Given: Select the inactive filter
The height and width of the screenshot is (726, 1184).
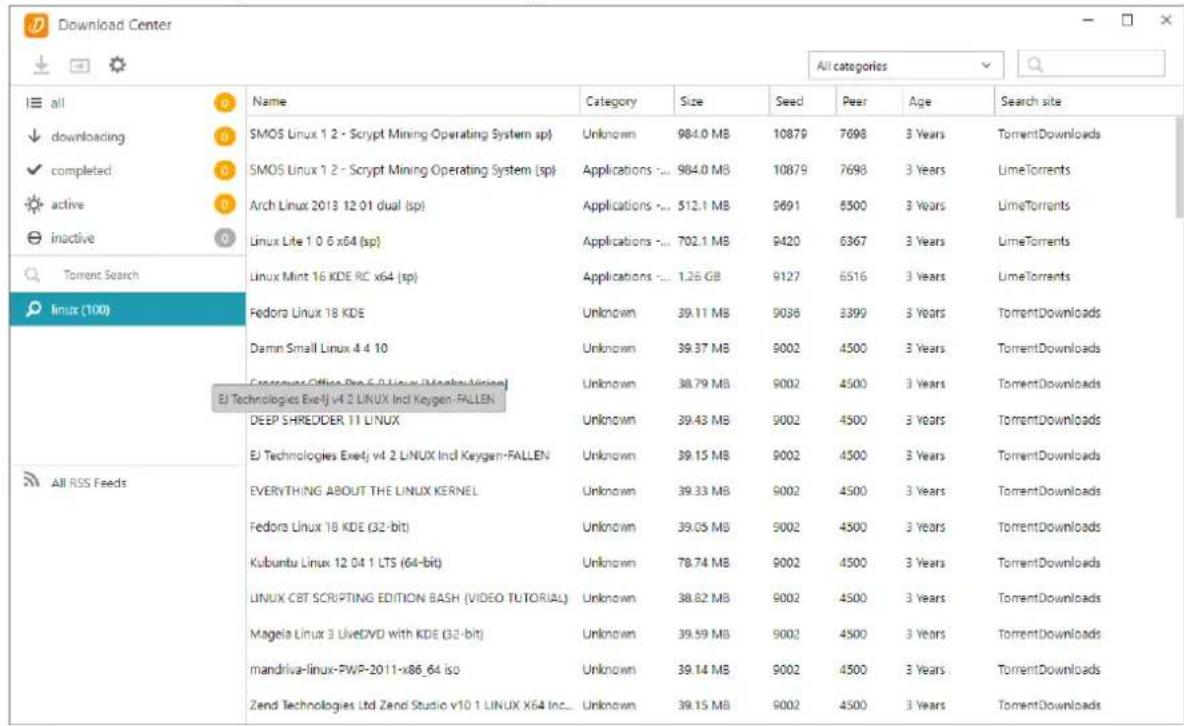Looking at the screenshot, I should click(127, 238).
